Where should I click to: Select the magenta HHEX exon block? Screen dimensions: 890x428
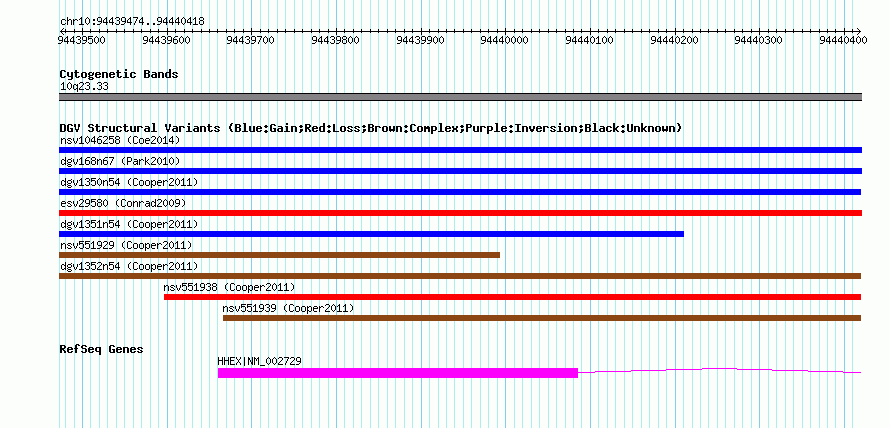pyautogui.click(x=398, y=373)
